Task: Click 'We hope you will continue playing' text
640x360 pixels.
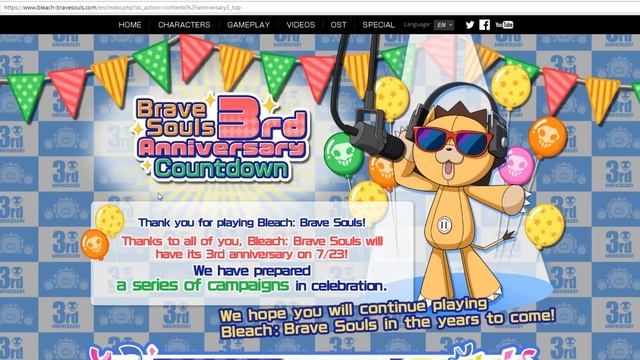Action: pyautogui.click(x=353, y=310)
